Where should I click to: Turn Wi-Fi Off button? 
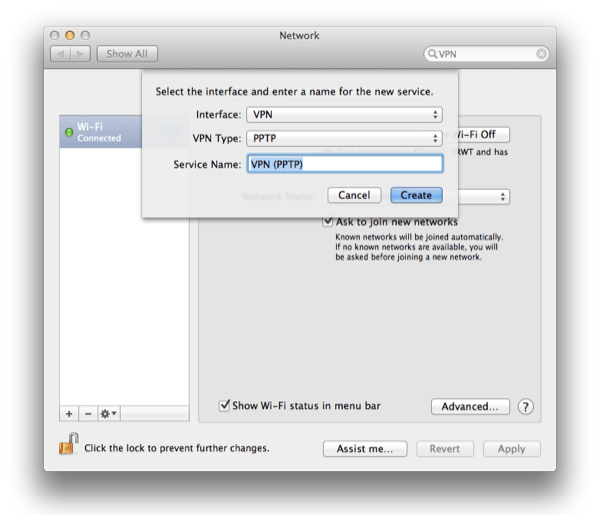(484, 135)
